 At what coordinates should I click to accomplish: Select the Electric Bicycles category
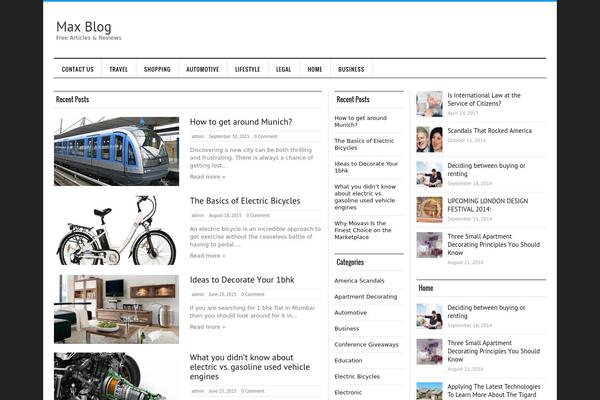(357, 377)
